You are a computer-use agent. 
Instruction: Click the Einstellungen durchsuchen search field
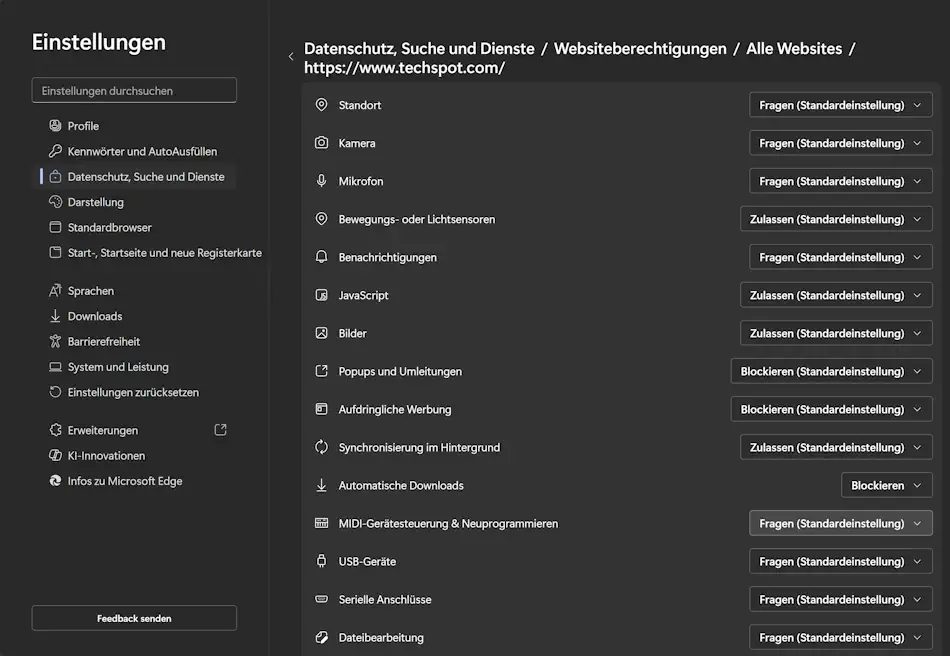133,90
